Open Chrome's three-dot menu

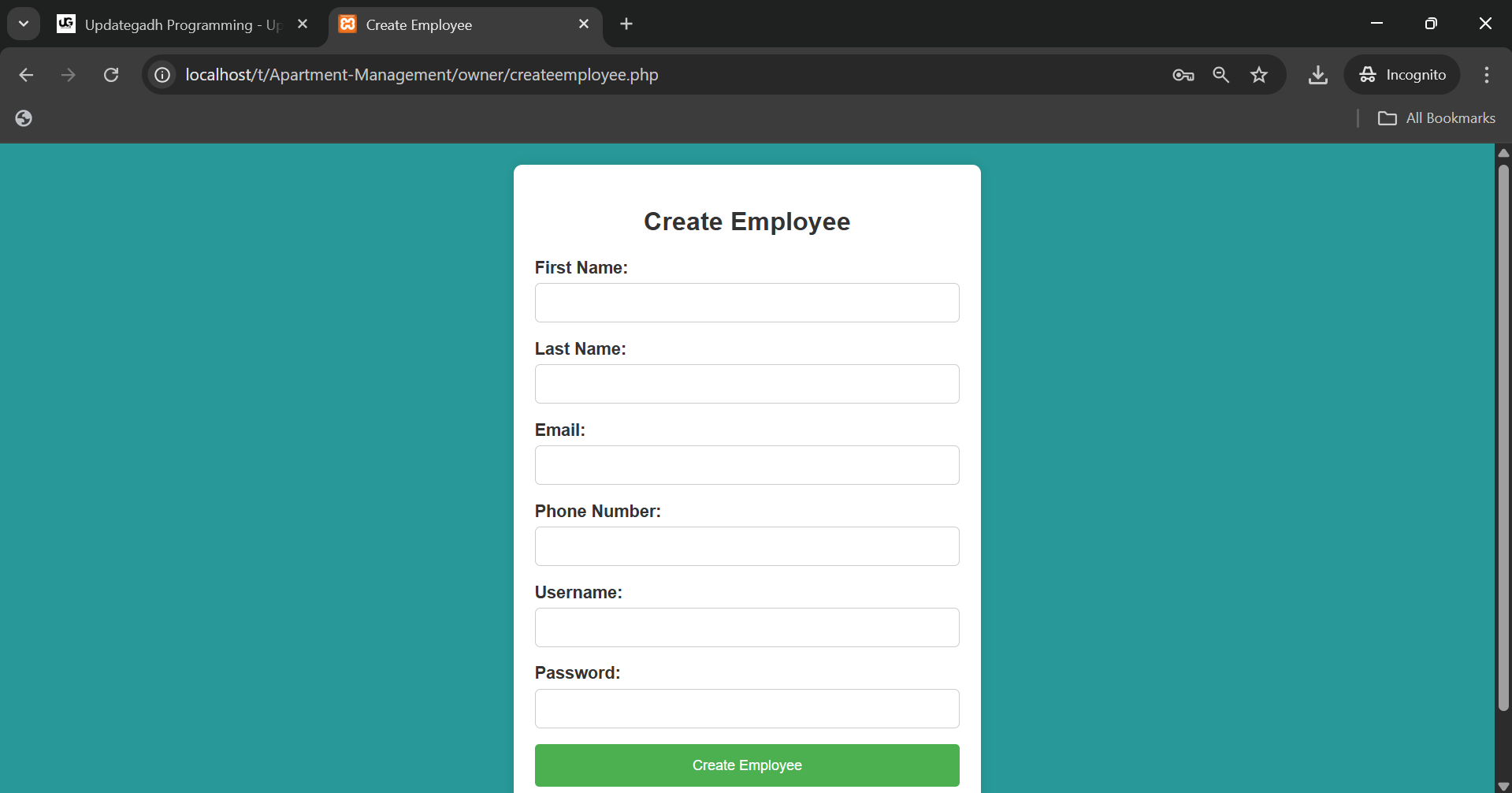pos(1486,75)
